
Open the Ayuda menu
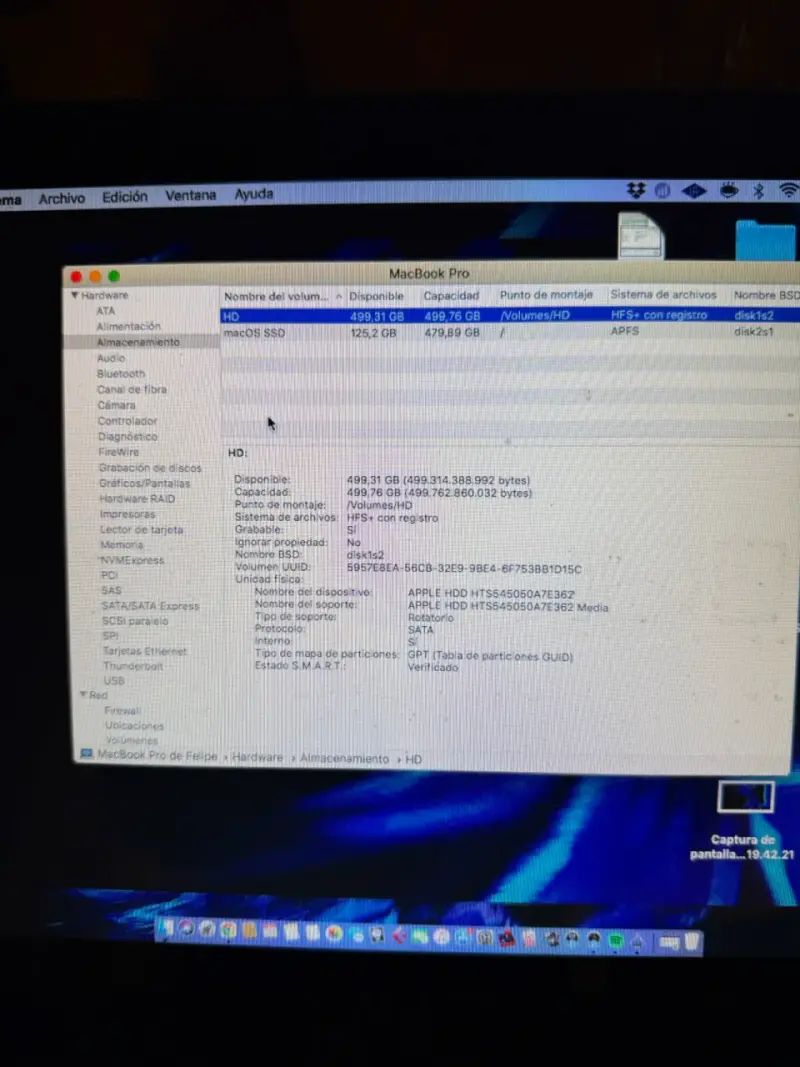pos(254,194)
